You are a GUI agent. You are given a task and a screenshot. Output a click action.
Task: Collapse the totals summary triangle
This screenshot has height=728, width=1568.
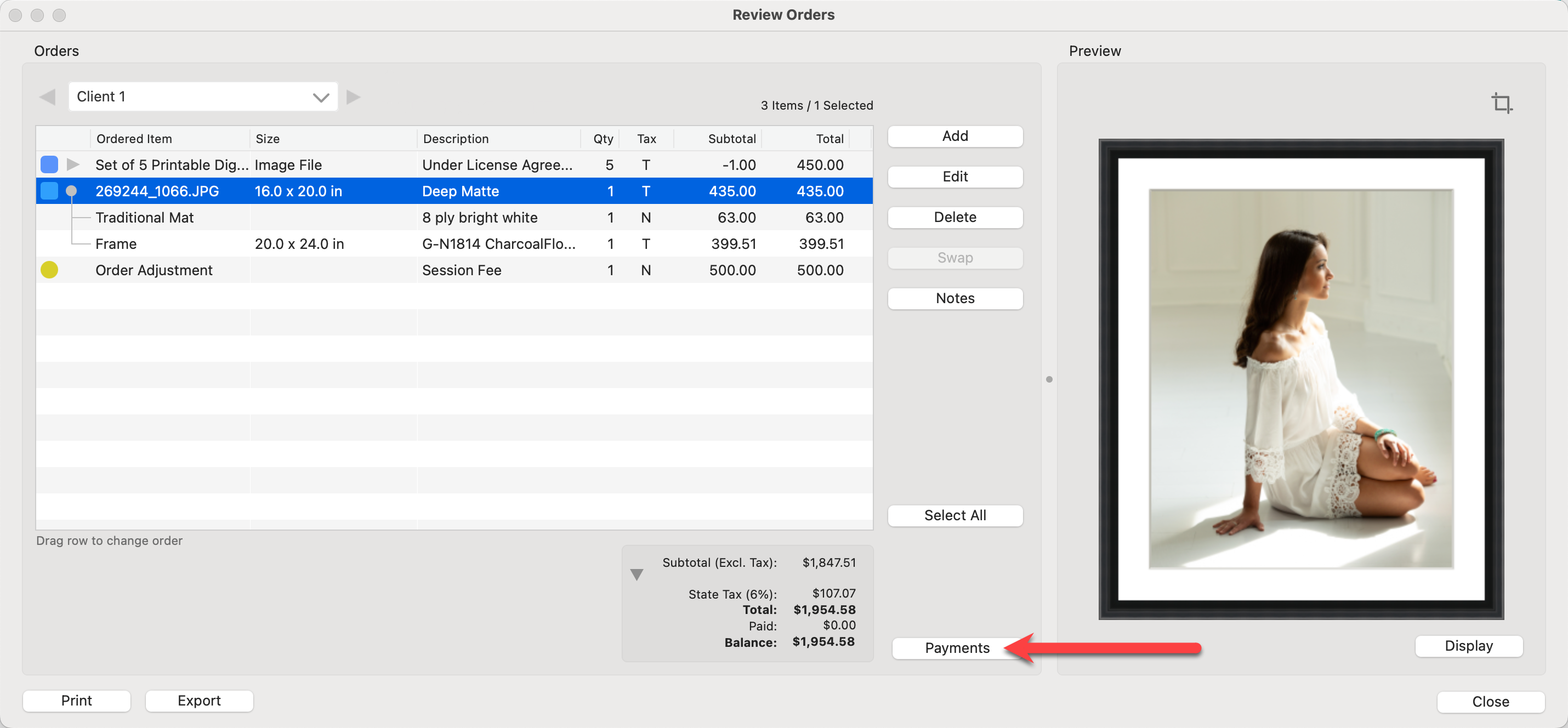(x=637, y=574)
